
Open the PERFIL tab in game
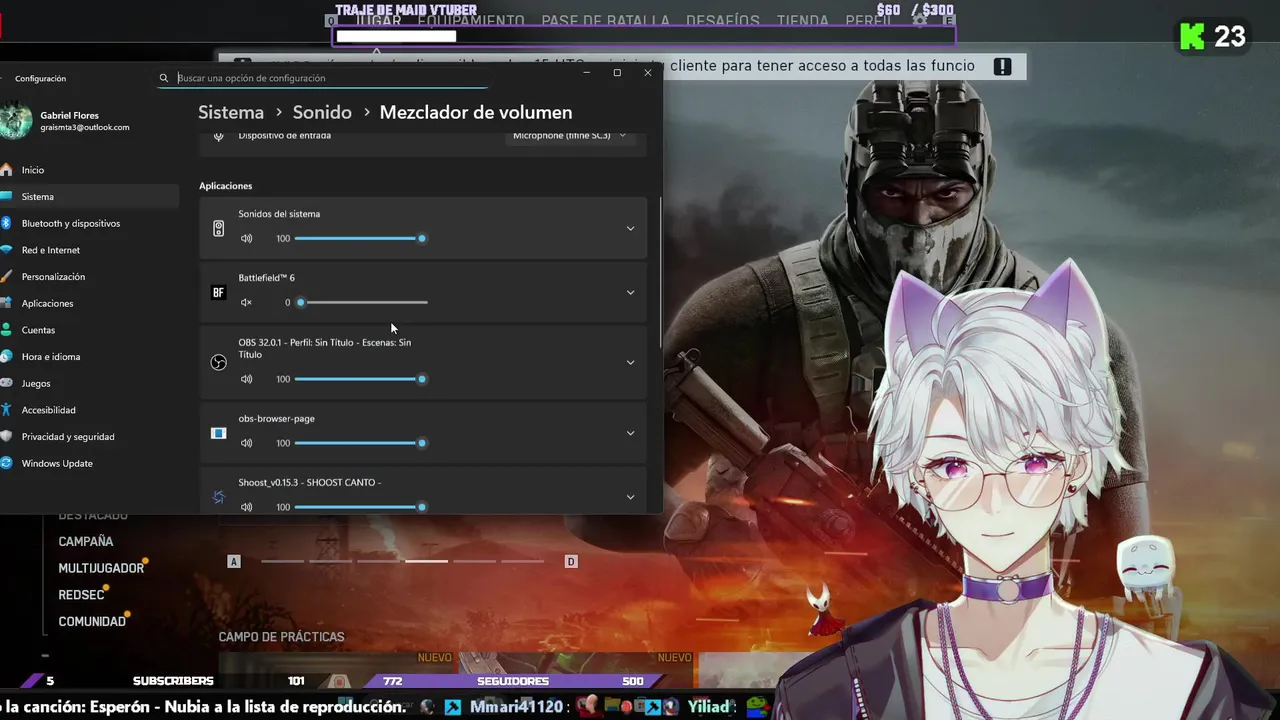(x=868, y=21)
